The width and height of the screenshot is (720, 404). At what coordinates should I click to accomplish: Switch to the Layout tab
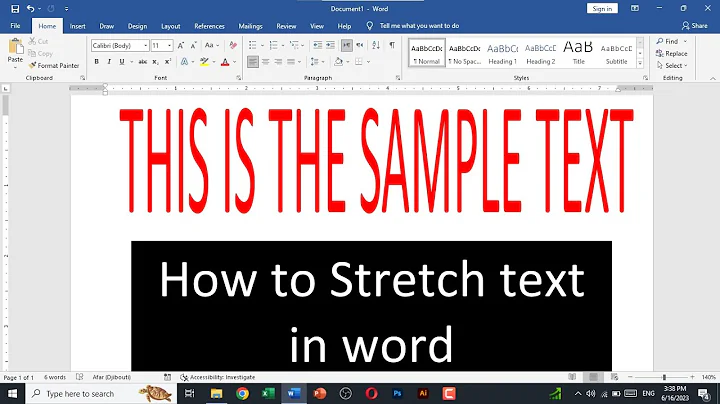pyautogui.click(x=170, y=26)
